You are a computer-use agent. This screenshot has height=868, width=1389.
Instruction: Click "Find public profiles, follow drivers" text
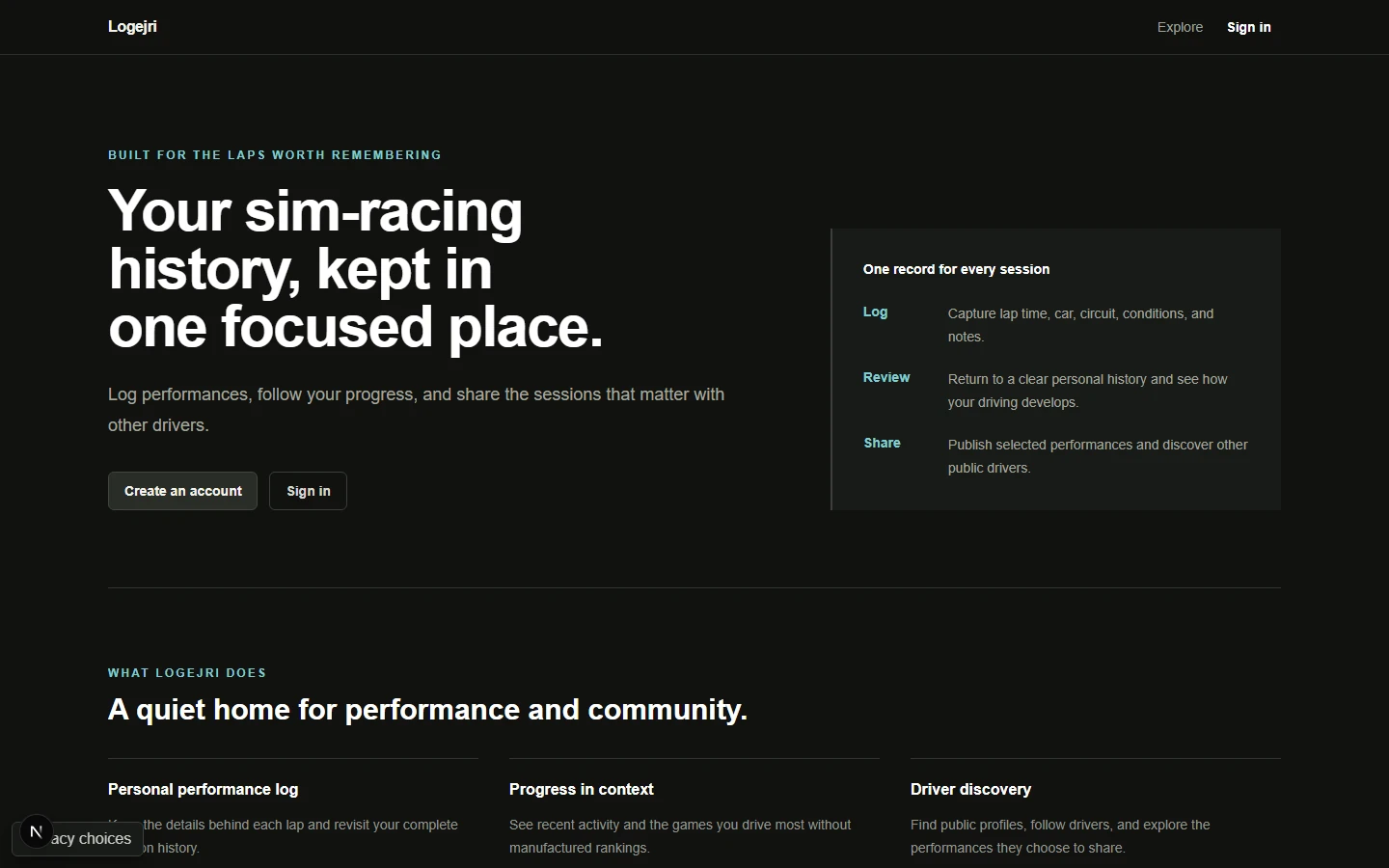point(1060,836)
